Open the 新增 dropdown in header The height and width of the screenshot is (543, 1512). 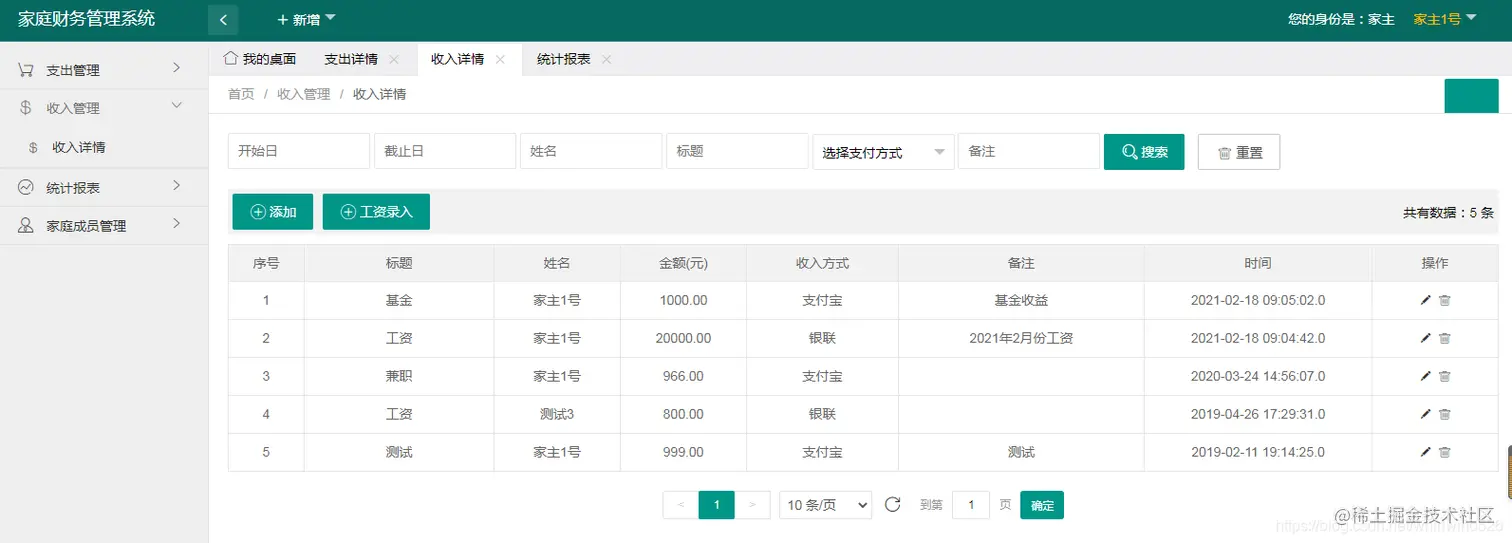click(307, 19)
